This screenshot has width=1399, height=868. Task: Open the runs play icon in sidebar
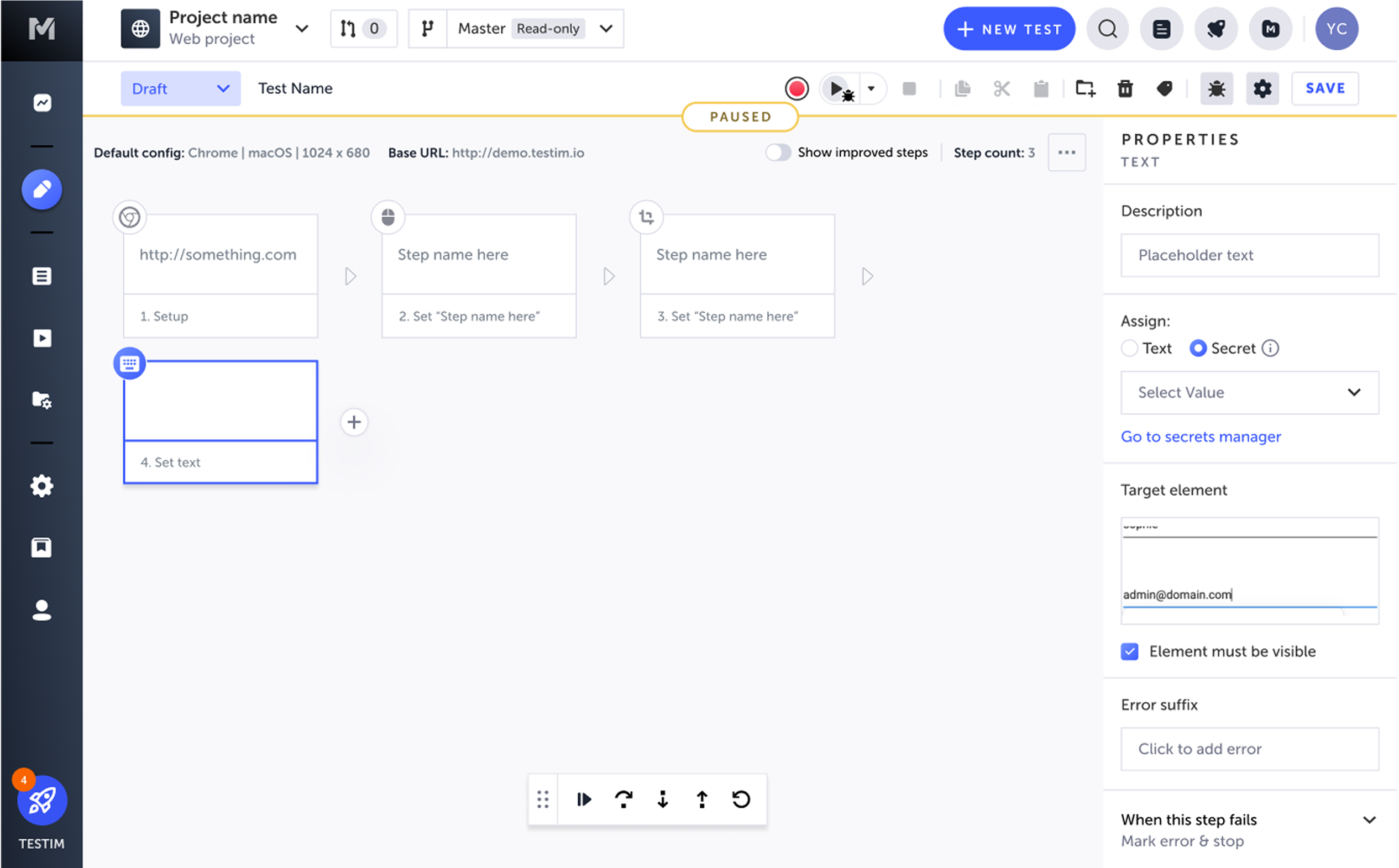pyautogui.click(x=42, y=338)
